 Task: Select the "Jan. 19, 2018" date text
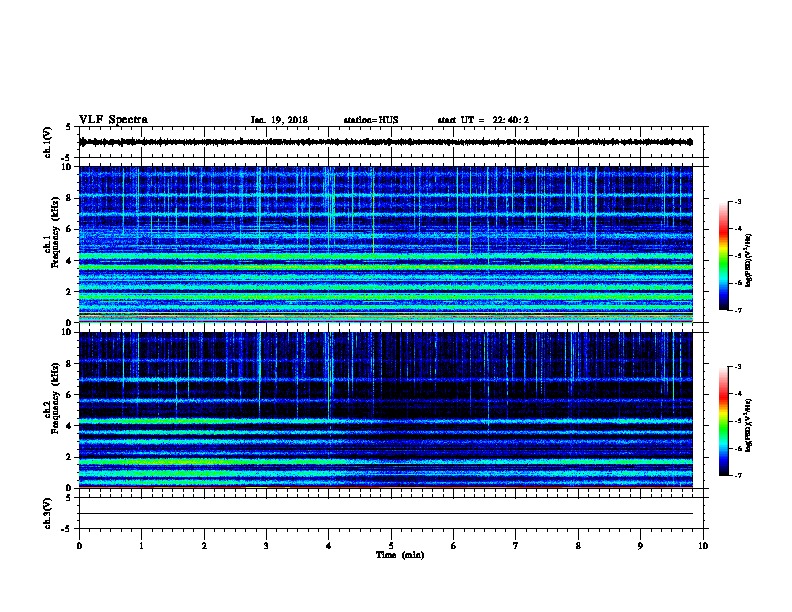[279, 120]
